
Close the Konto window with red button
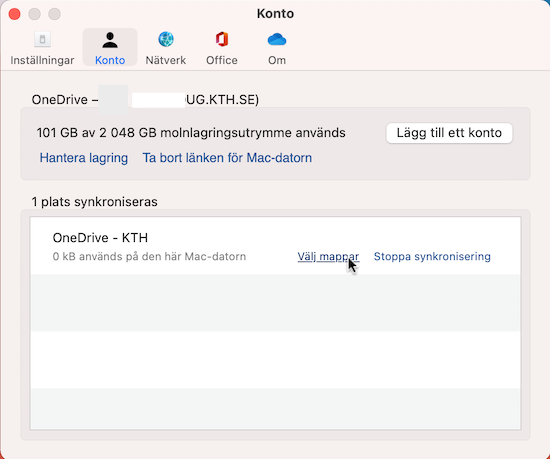15,14
